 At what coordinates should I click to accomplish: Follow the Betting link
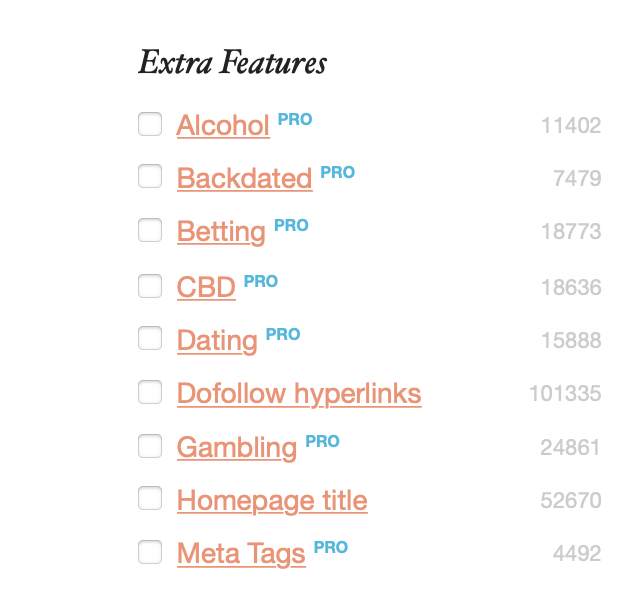point(221,233)
